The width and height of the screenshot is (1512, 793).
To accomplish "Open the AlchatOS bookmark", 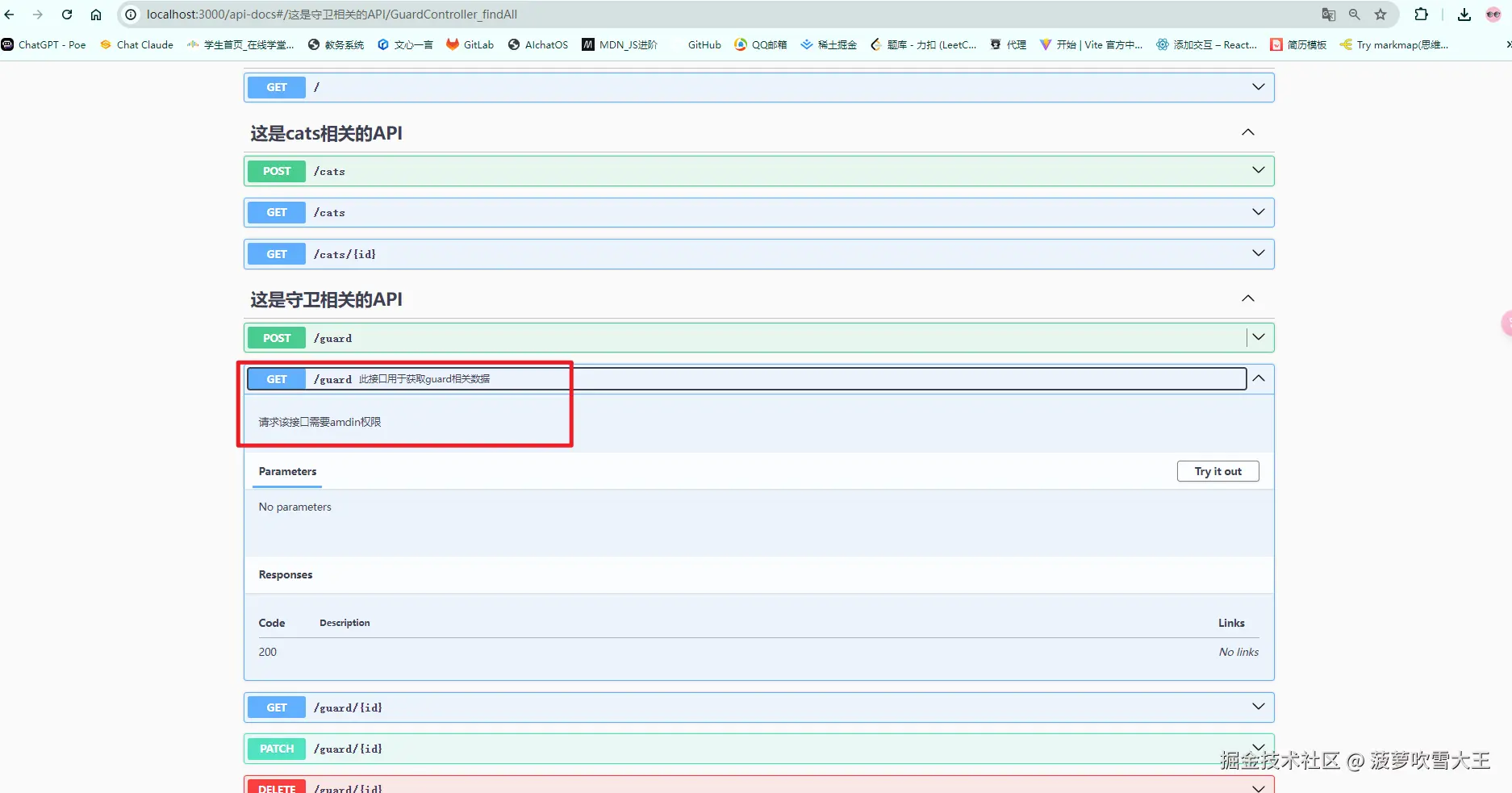I will click(x=537, y=44).
